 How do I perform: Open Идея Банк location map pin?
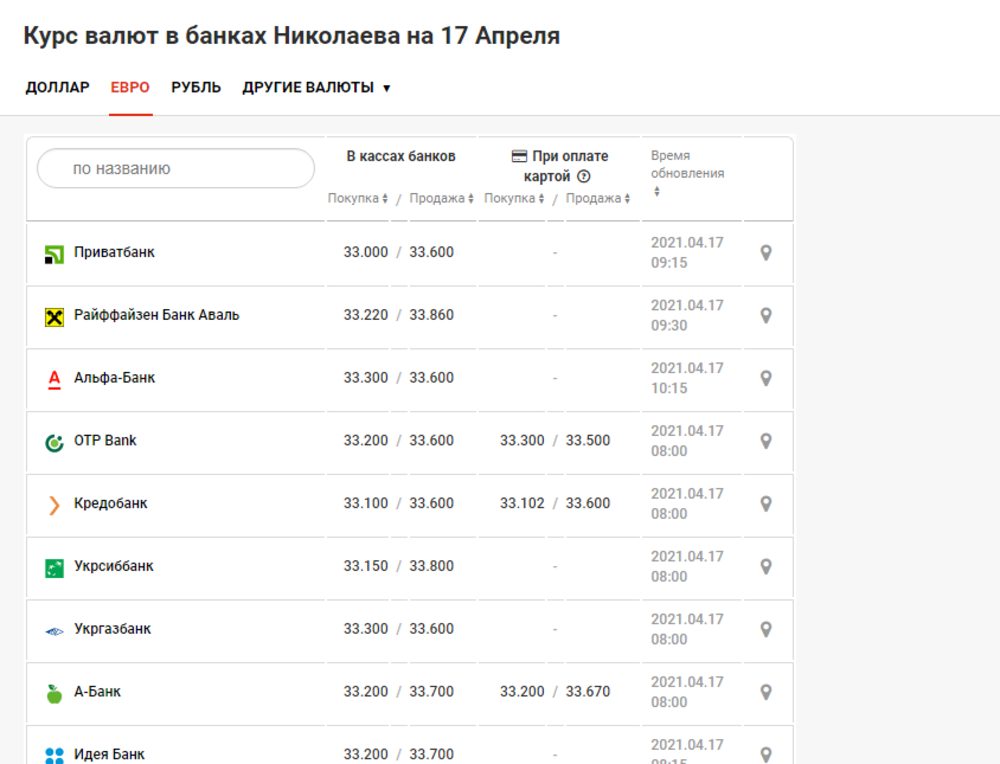coord(766,755)
